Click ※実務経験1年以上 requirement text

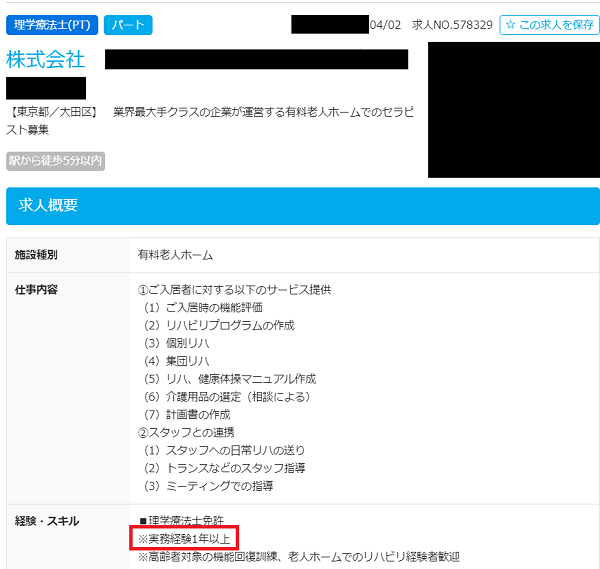[184, 539]
